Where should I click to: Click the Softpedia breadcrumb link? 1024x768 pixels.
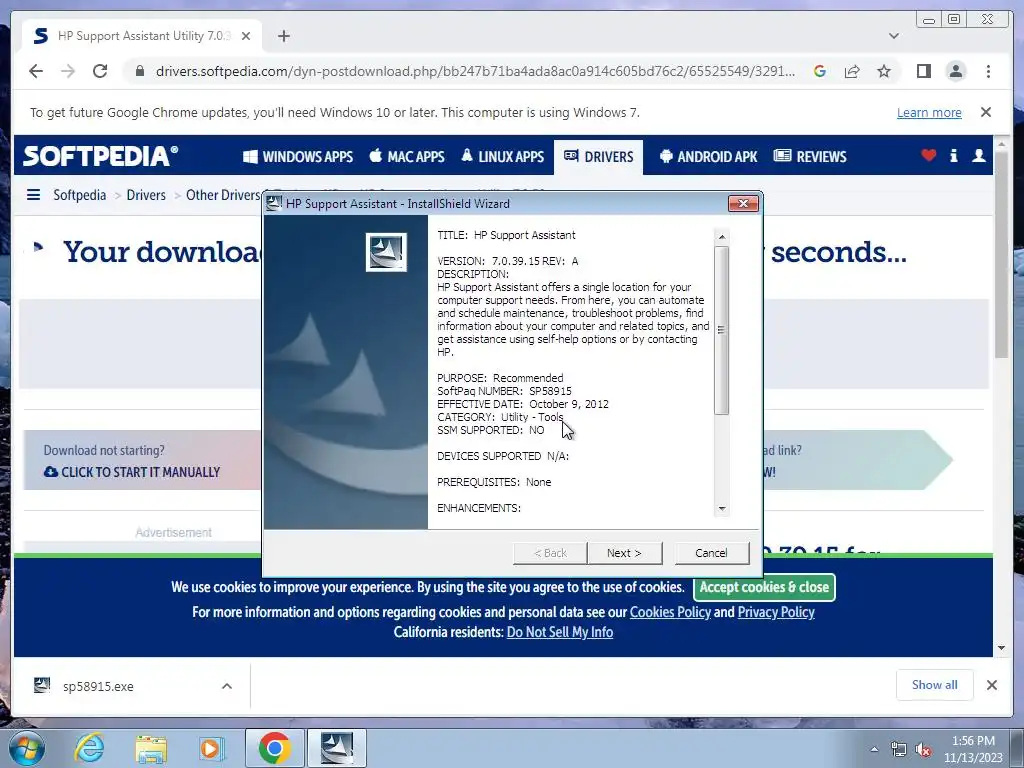click(x=80, y=195)
